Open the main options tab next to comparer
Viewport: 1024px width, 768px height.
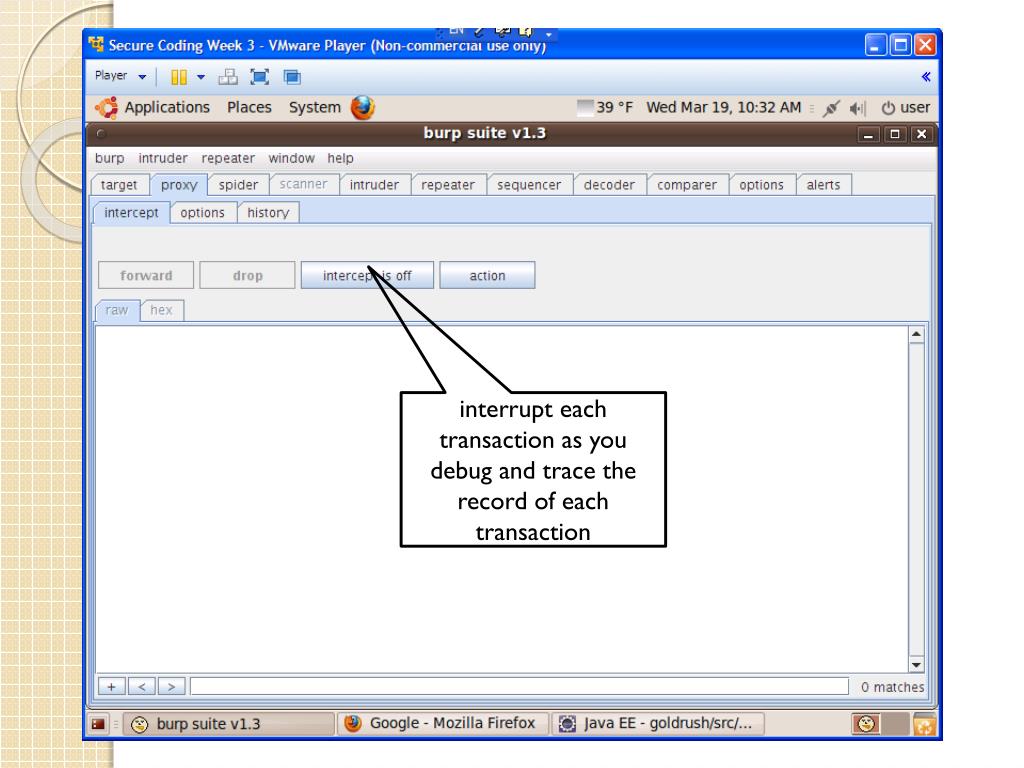click(x=761, y=185)
